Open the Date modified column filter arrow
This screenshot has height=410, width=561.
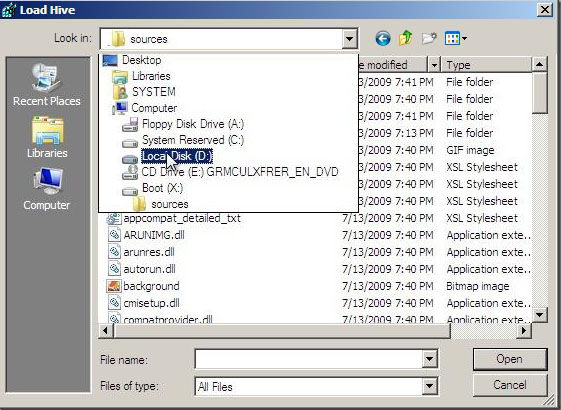(434, 65)
